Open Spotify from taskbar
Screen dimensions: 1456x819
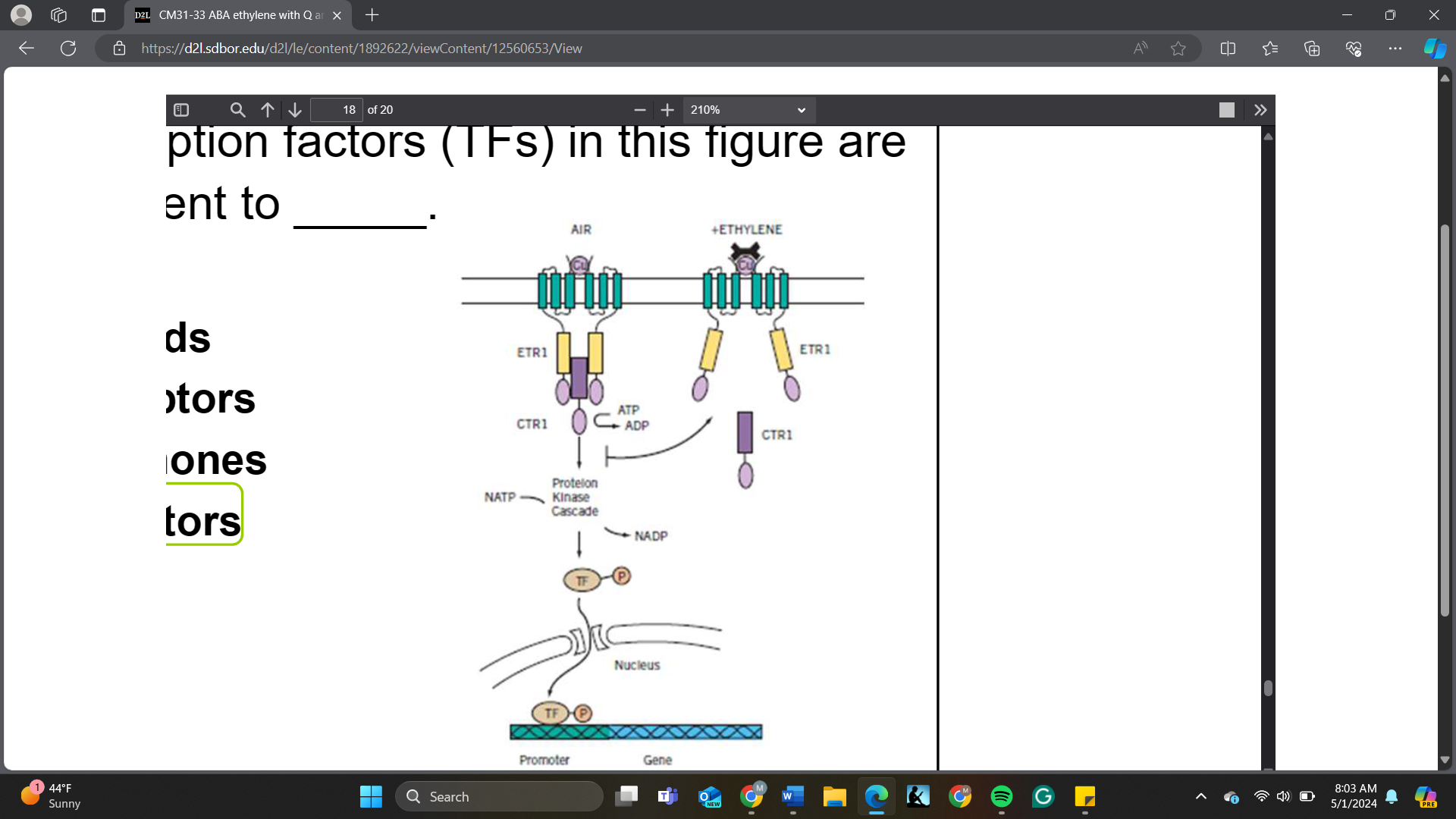1002,796
